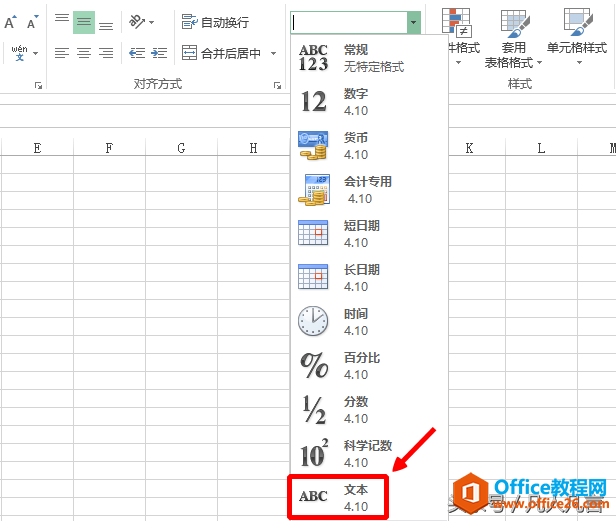
Task: Open the font group dialog launcher
Action: 38,85
